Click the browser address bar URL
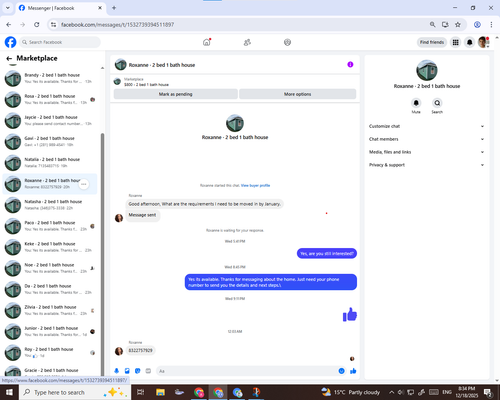This screenshot has width=500, height=400. (117, 25)
